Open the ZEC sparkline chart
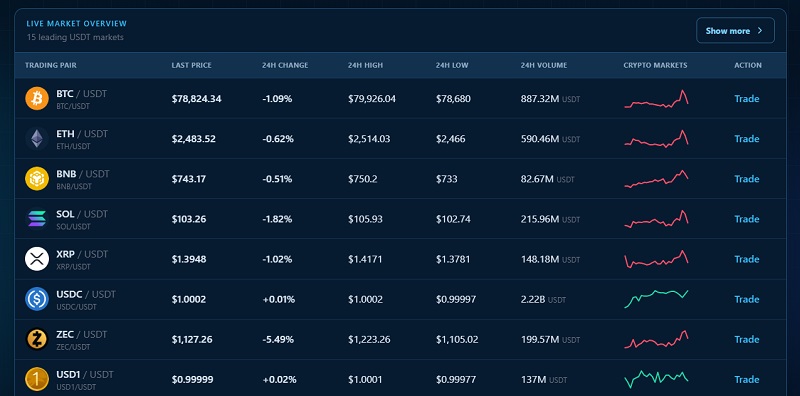Screen dimensions: 800x396 [x=656, y=339]
